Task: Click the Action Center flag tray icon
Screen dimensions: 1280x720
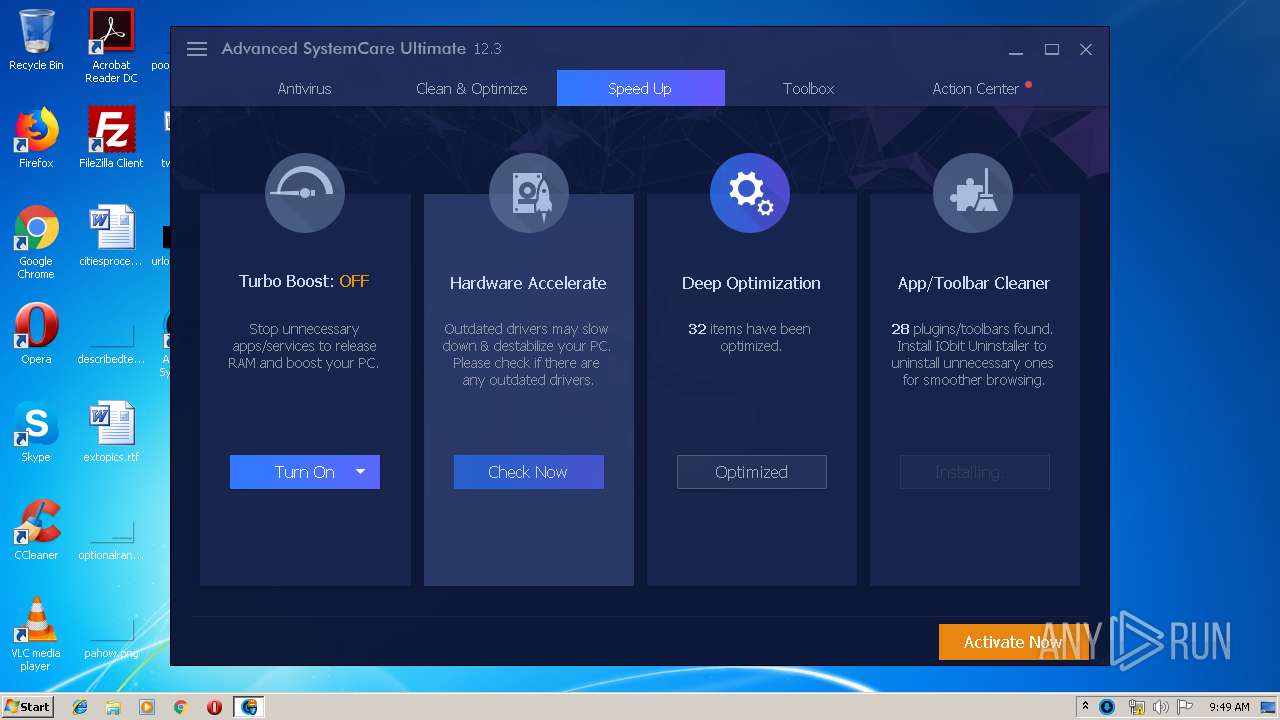Action: pyautogui.click(x=1185, y=707)
